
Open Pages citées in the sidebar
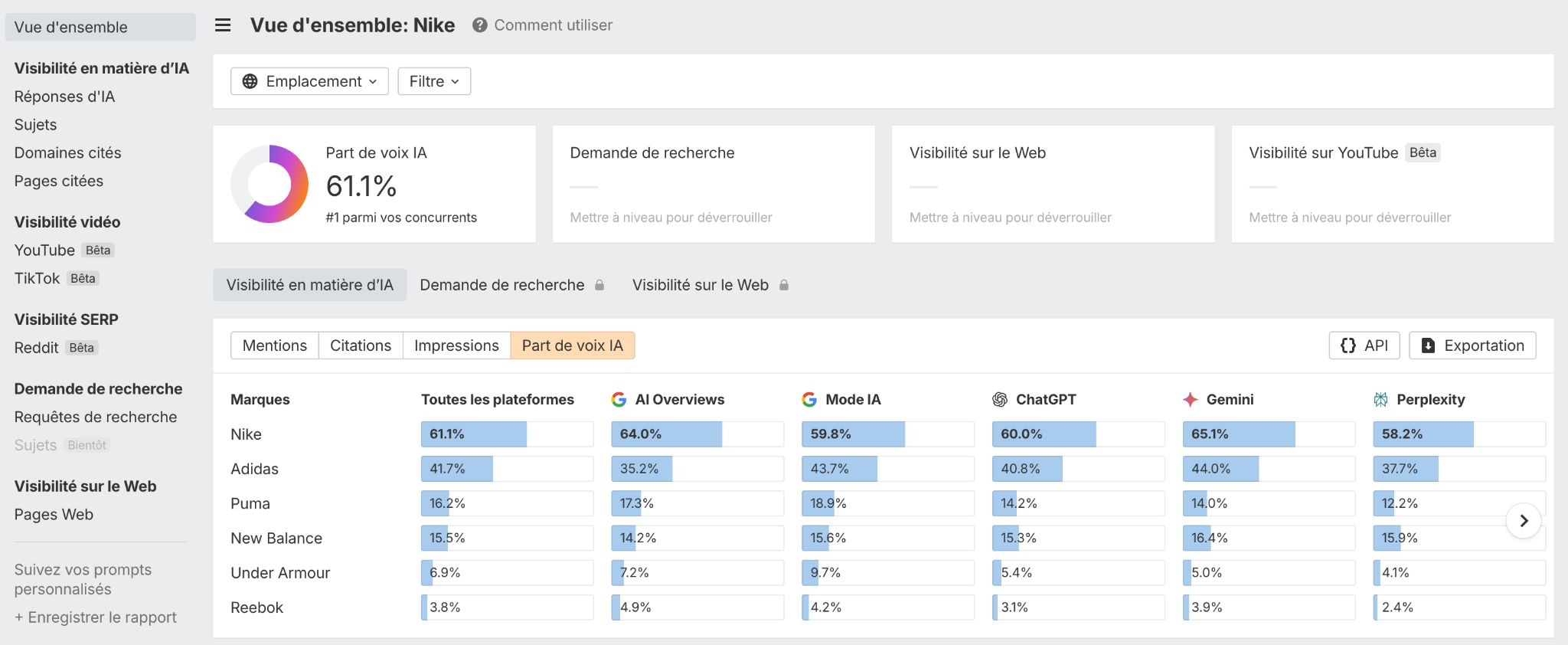[58, 181]
